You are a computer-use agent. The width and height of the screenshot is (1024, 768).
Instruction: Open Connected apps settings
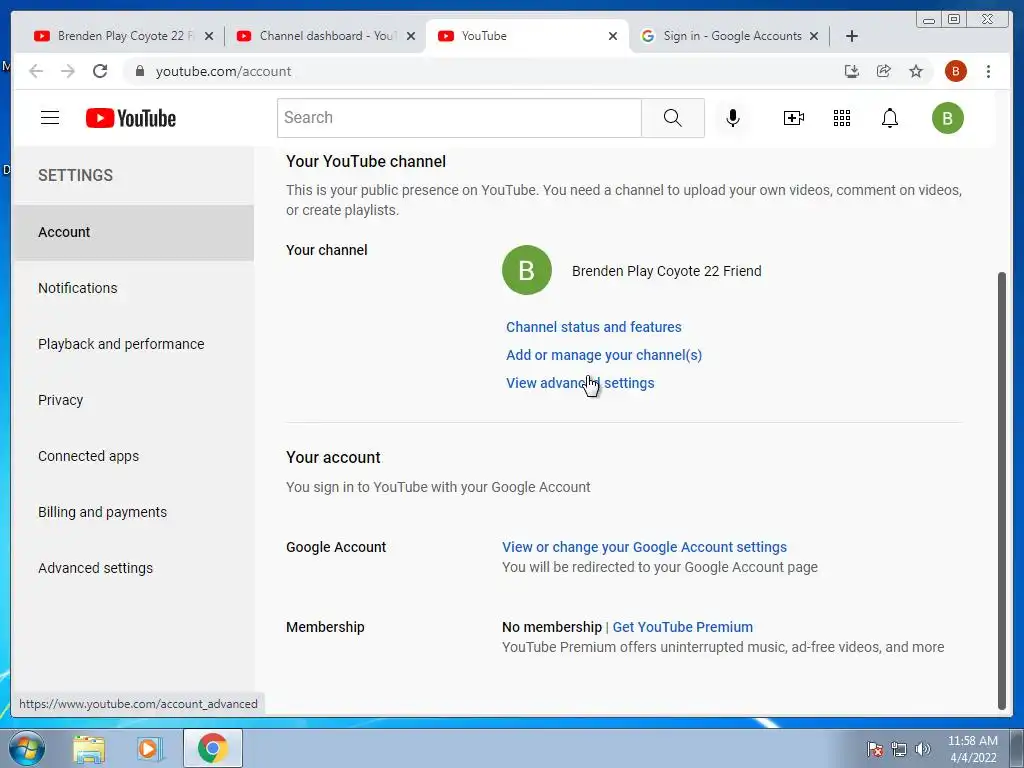pyautogui.click(x=133, y=456)
